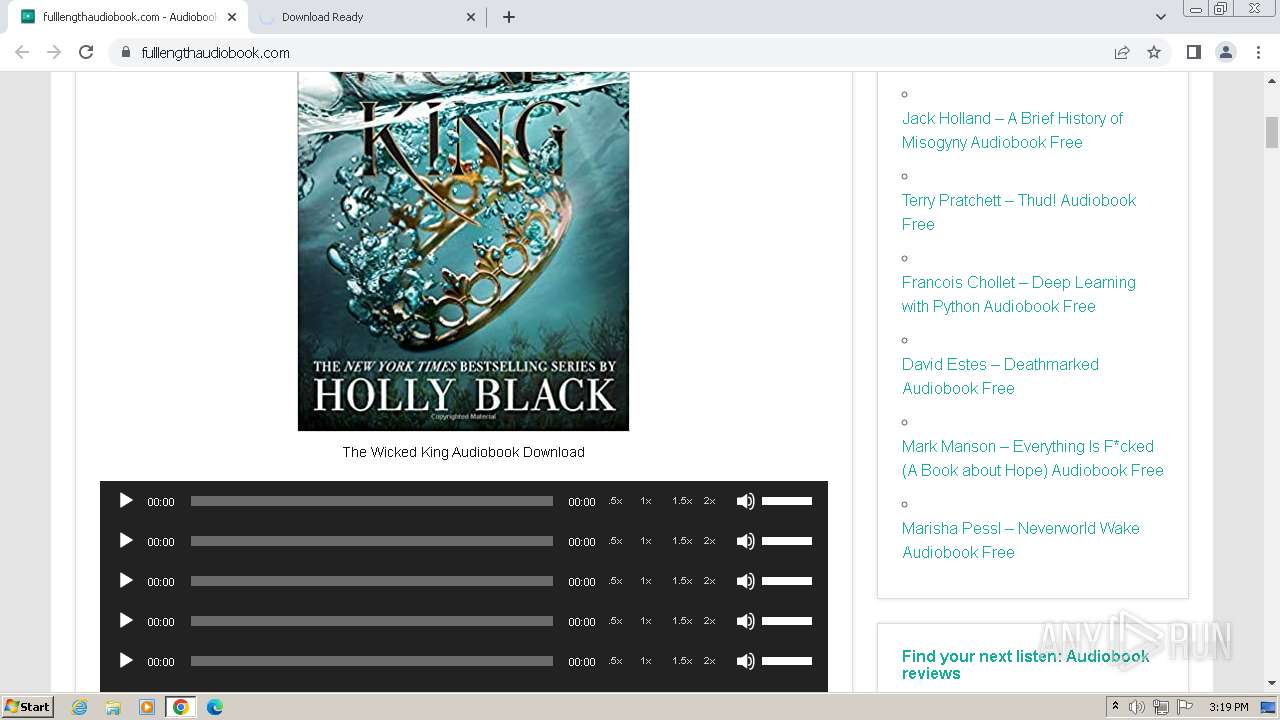
Task: Play the fourth audio track
Action: [126, 621]
